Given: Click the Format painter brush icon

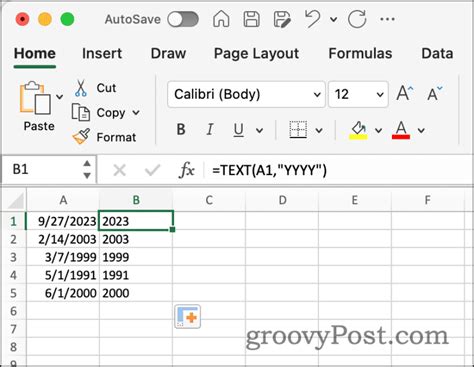Looking at the screenshot, I should coord(81,136).
